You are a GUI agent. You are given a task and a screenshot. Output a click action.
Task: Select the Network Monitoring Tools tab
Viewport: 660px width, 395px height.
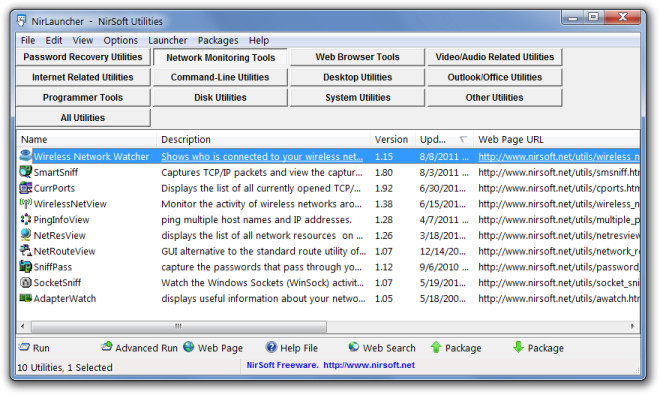pos(220,57)
